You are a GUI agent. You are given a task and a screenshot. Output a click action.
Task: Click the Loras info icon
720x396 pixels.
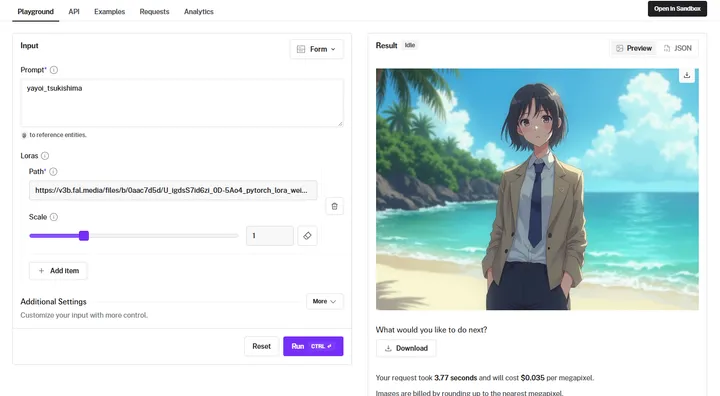coord(45,156)
